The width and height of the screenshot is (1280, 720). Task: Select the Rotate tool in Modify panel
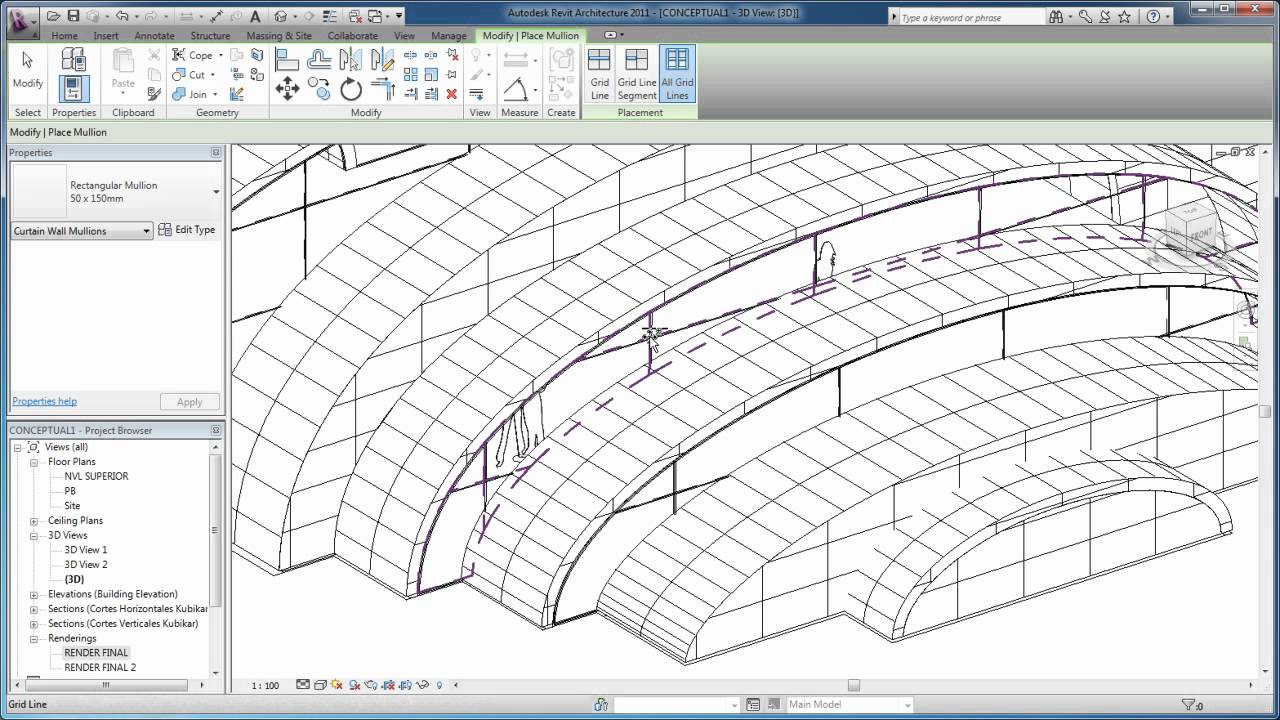(x=351, y=90)
